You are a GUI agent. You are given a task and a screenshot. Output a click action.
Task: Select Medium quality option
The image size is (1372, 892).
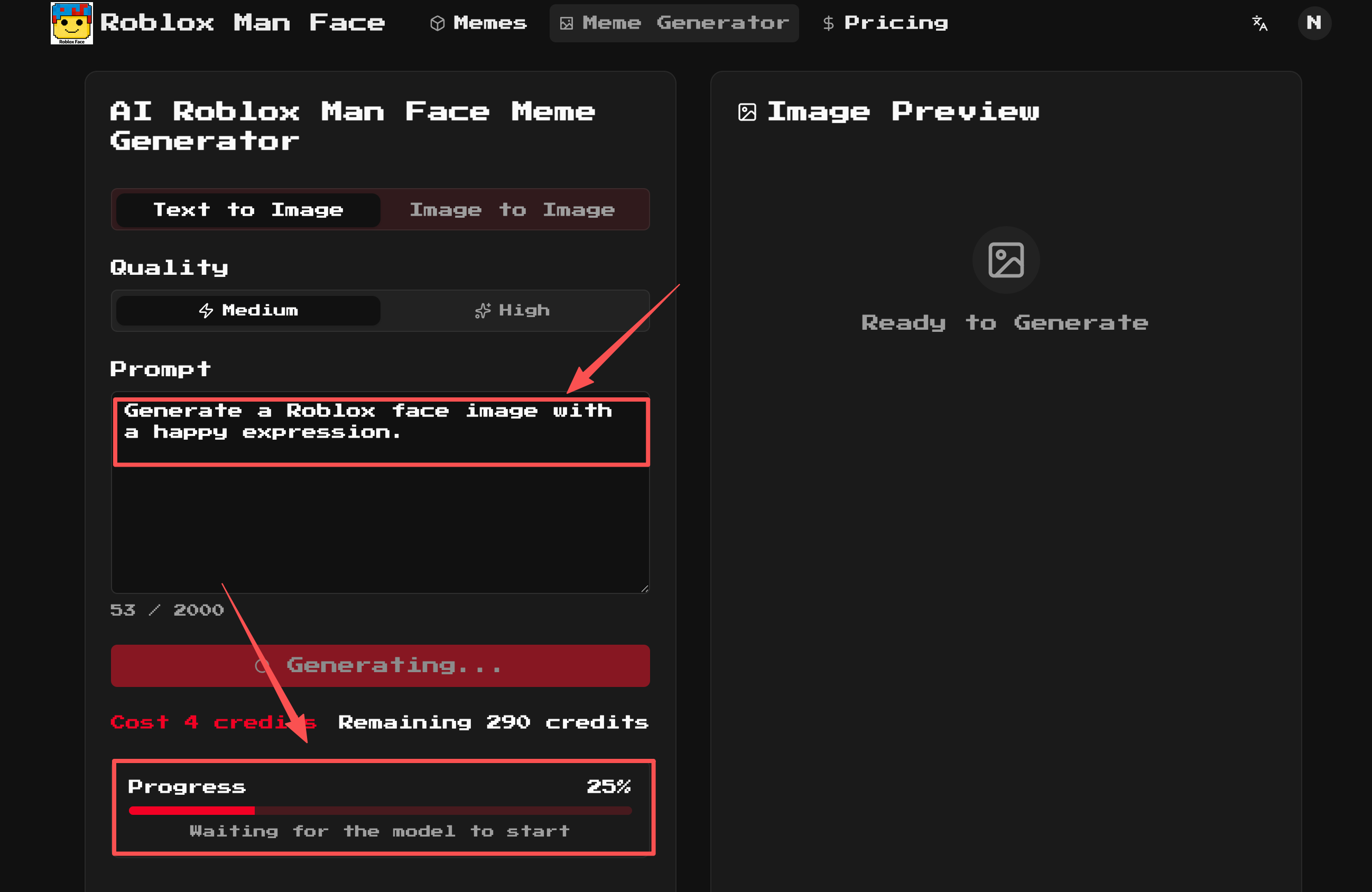248,311
